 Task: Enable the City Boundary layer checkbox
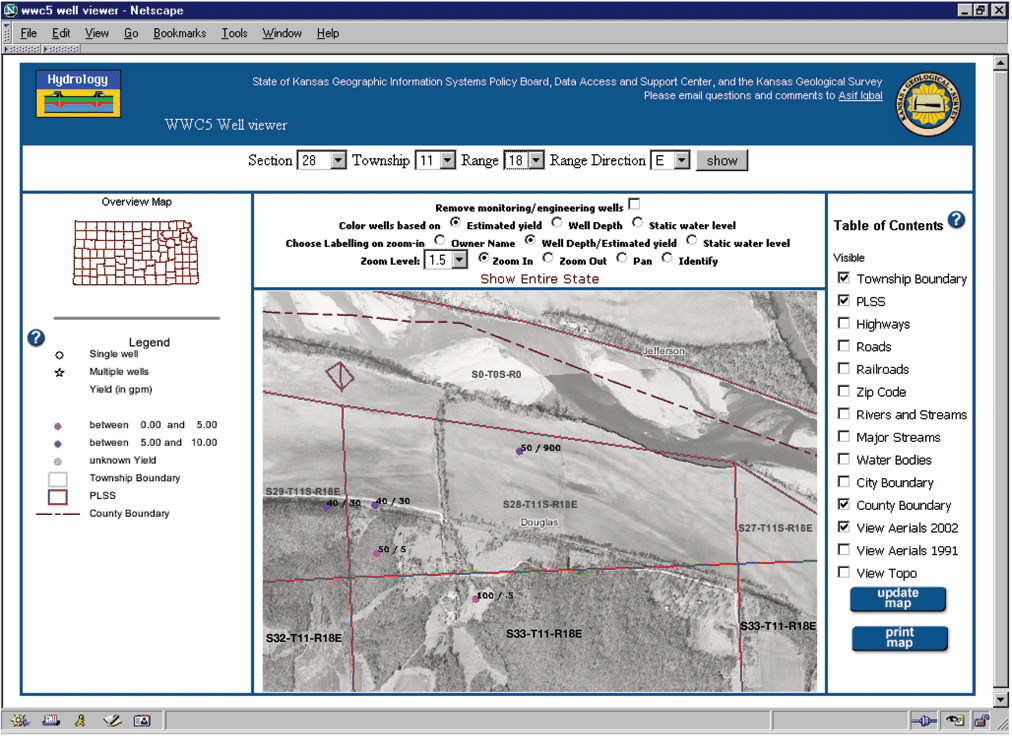click(844, 481)
